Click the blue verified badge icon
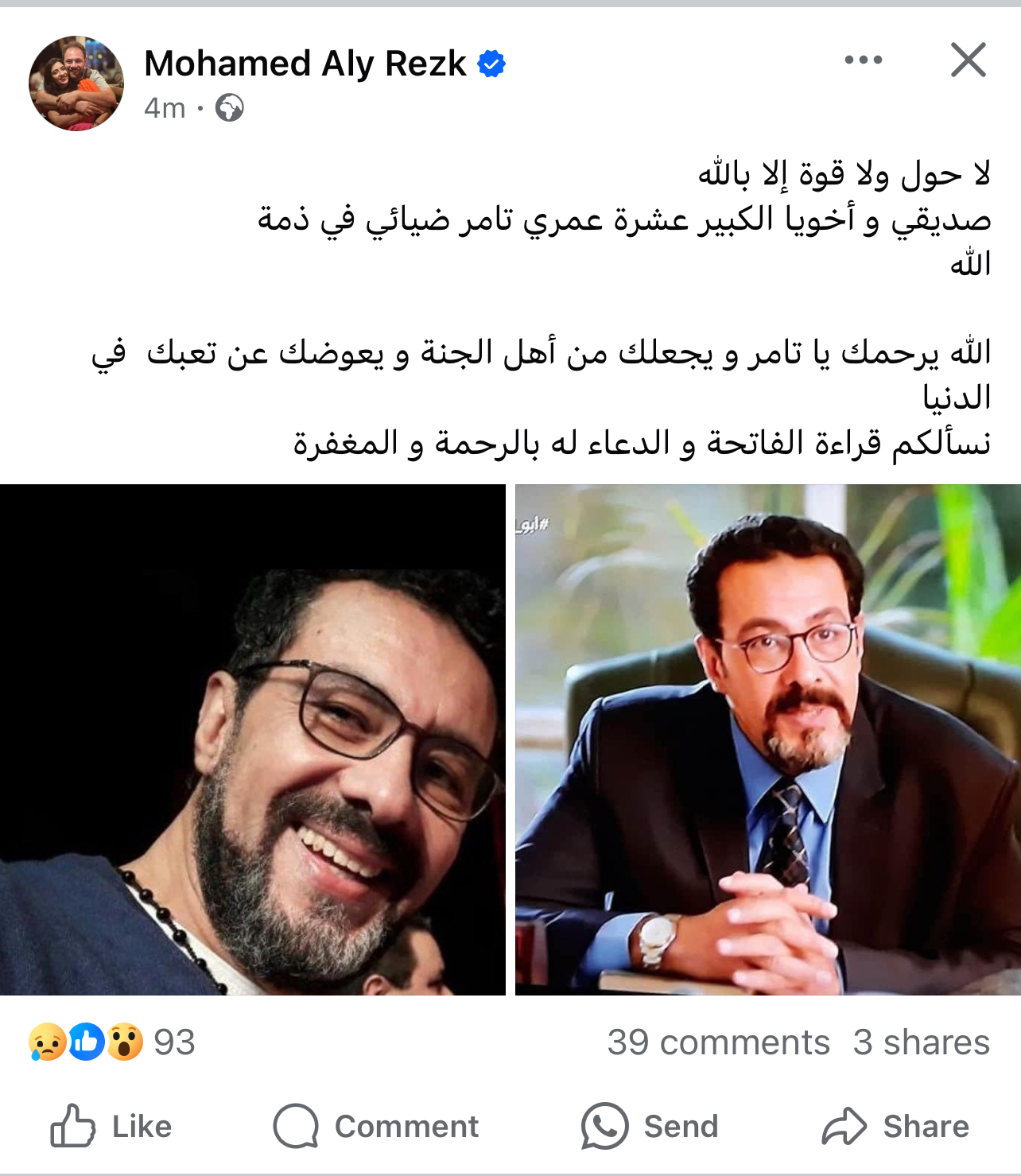 coord(491,64)
